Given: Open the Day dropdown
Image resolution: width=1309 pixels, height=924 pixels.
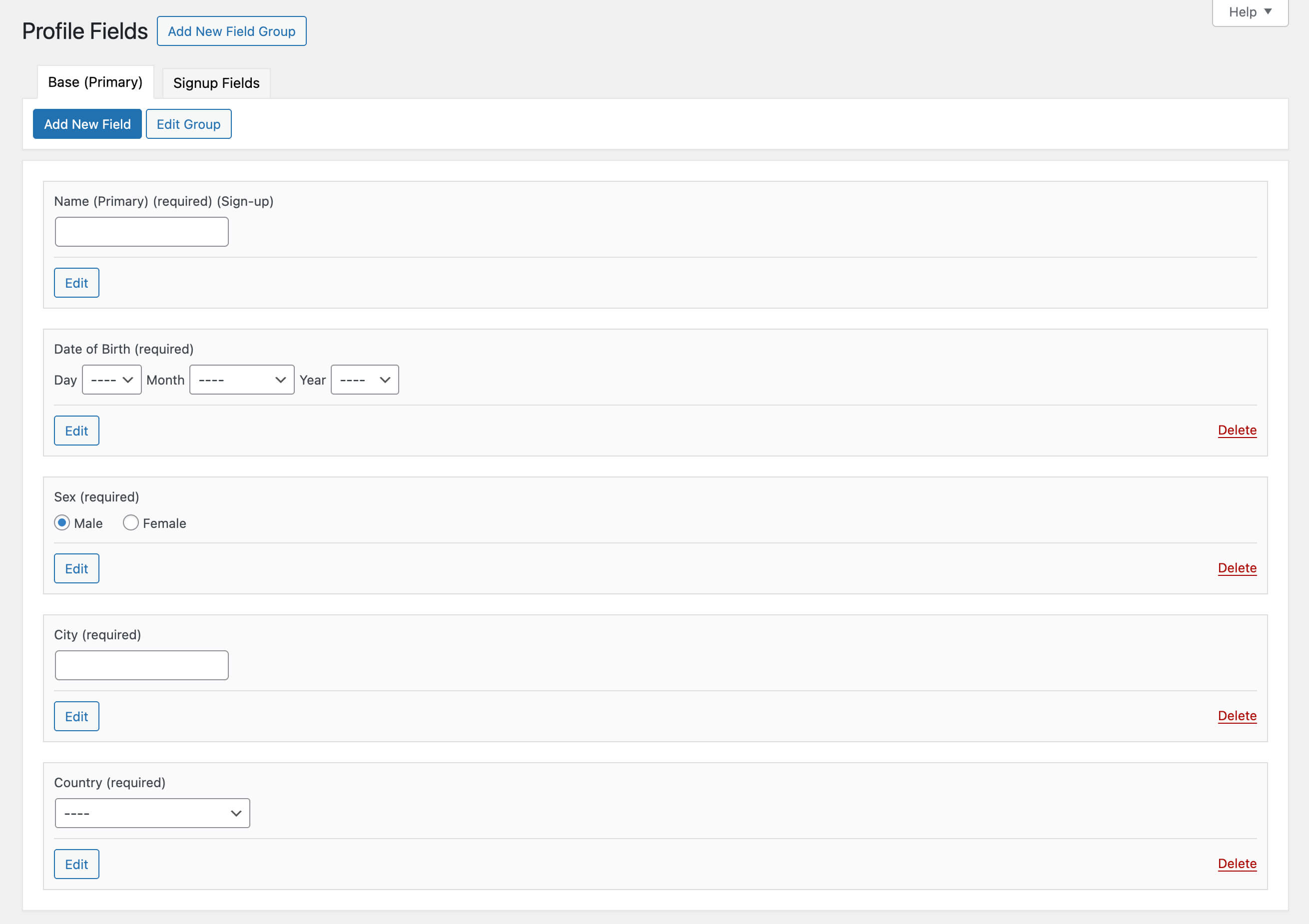Looking at the screenshot, I should tap(112, 380).
